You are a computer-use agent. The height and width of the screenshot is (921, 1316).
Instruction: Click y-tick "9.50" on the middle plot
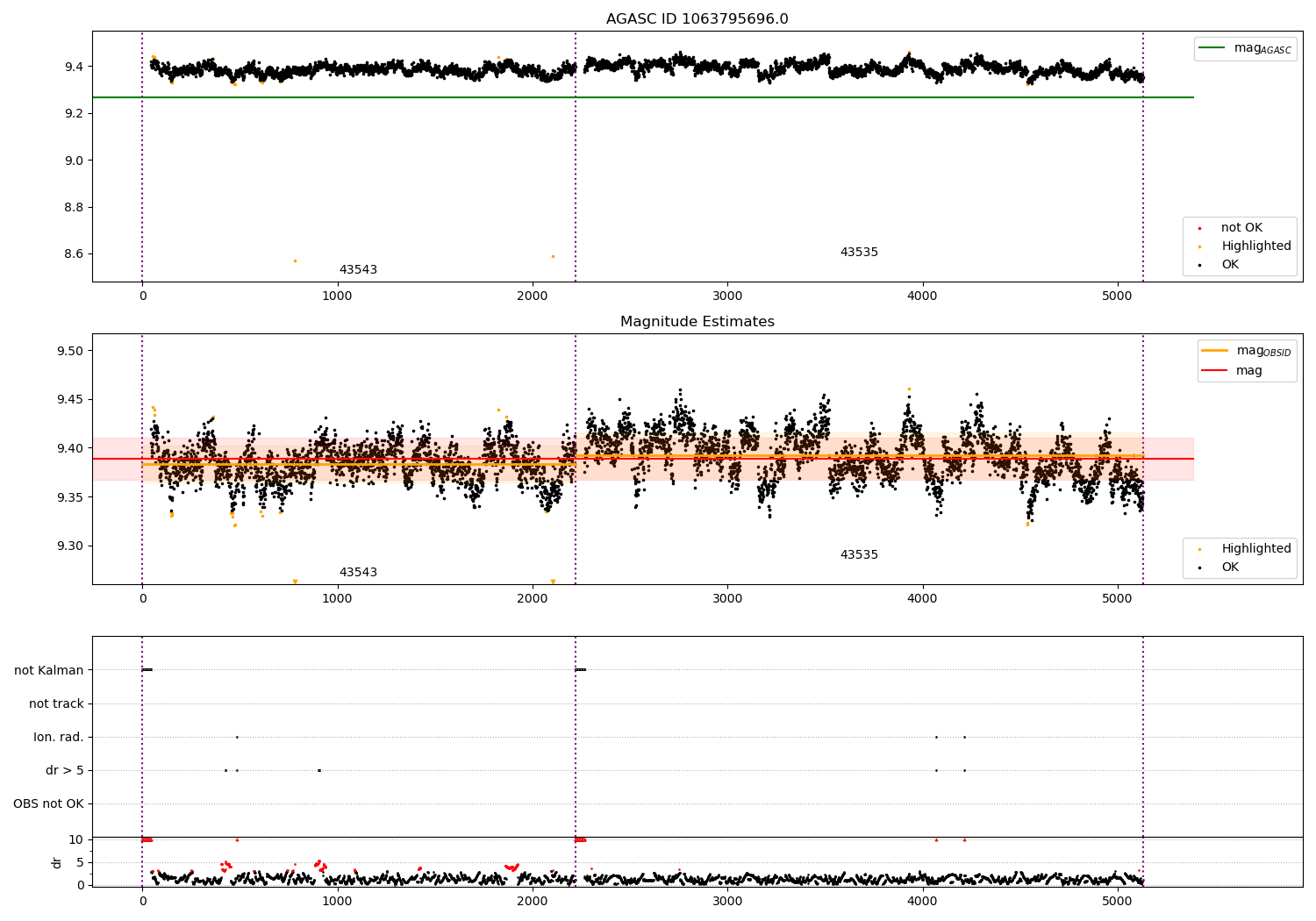tap(69, 351)
